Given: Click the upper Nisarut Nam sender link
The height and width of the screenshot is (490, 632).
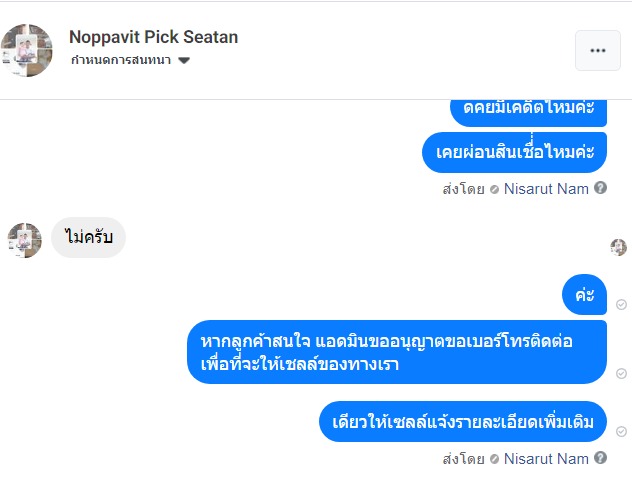Looking at the screenshot, I should click(545, 187).
